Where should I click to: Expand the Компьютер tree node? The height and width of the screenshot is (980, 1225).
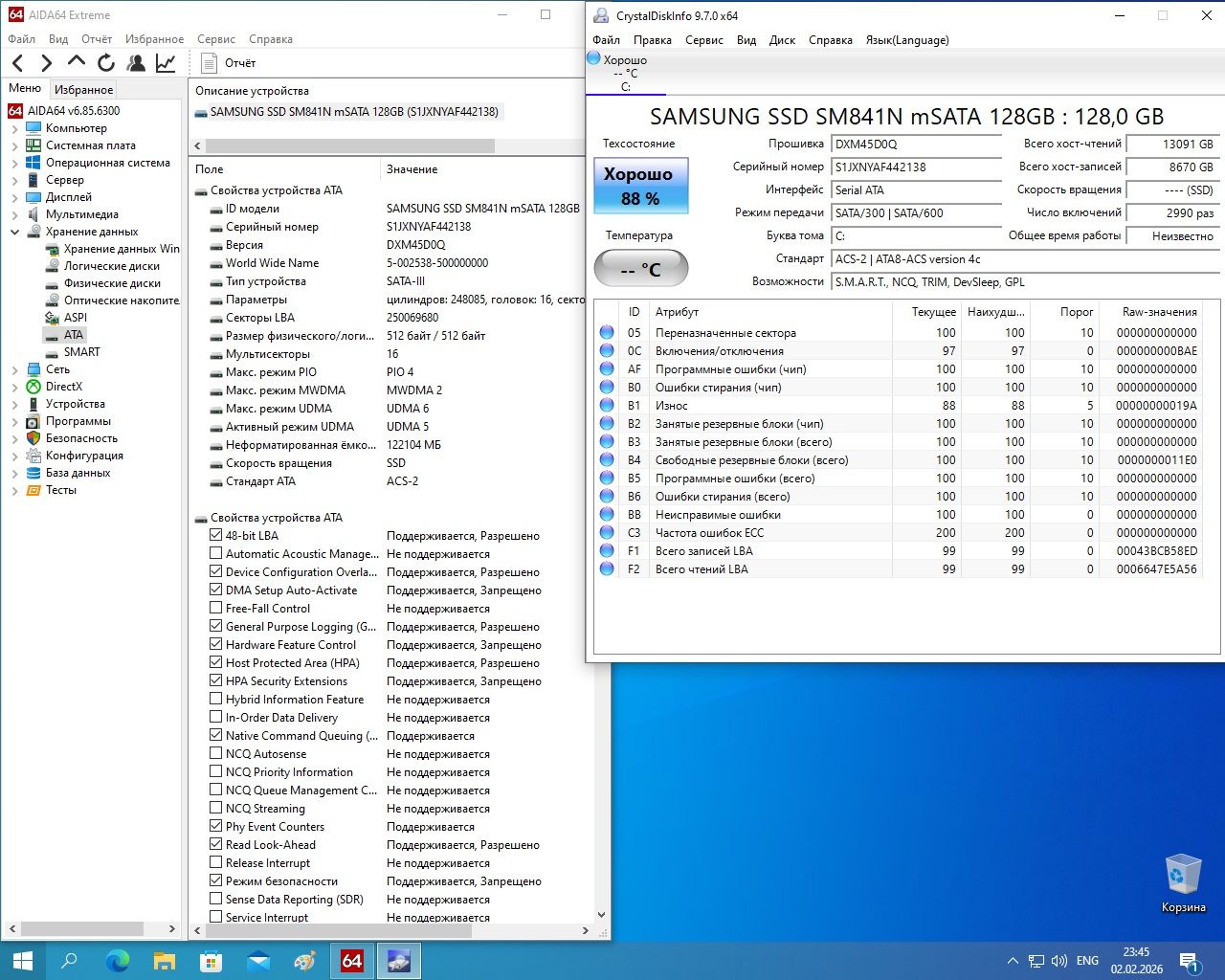coord(14,128)
